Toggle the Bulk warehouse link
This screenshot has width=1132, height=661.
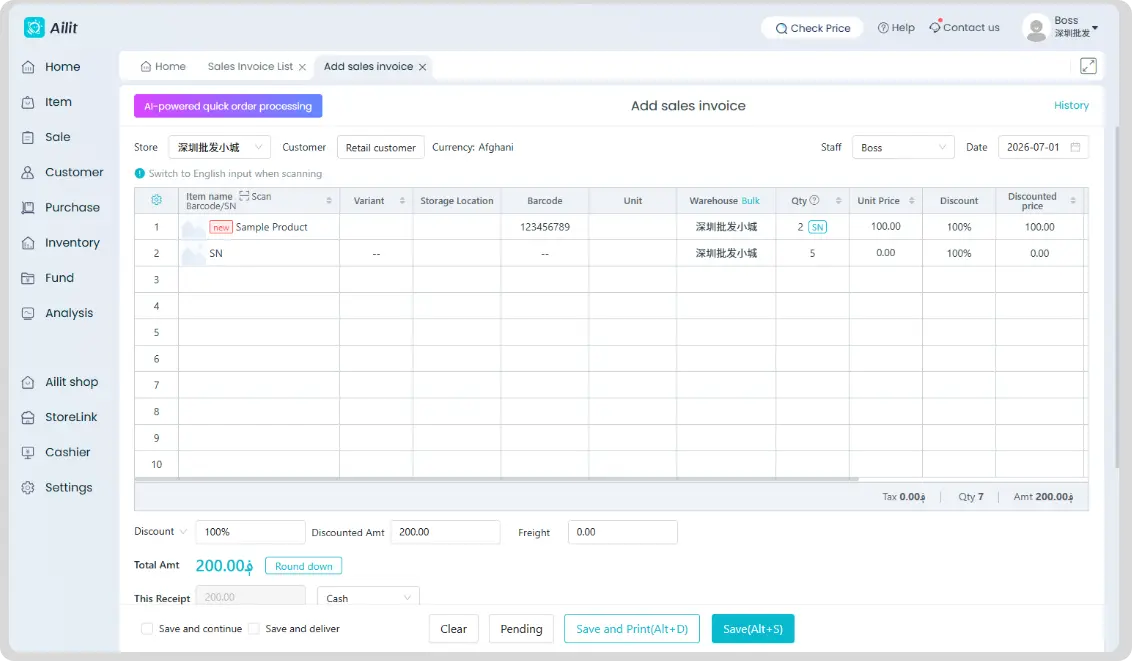751,201
